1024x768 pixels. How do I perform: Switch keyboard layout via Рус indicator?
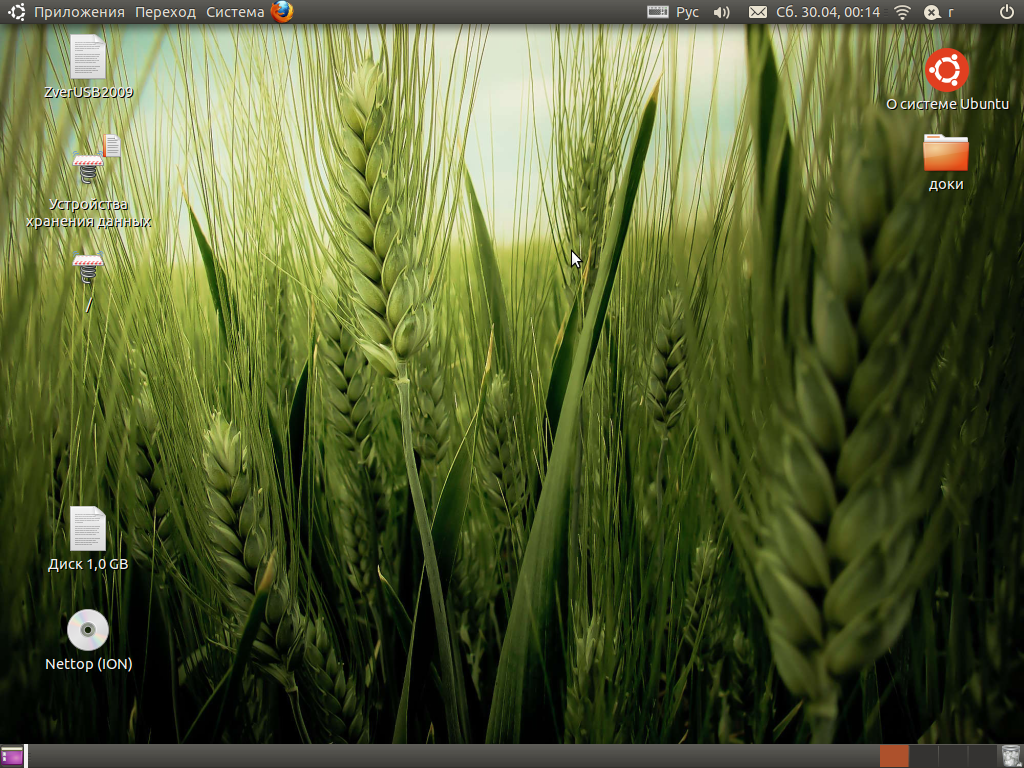pos(674,12)
